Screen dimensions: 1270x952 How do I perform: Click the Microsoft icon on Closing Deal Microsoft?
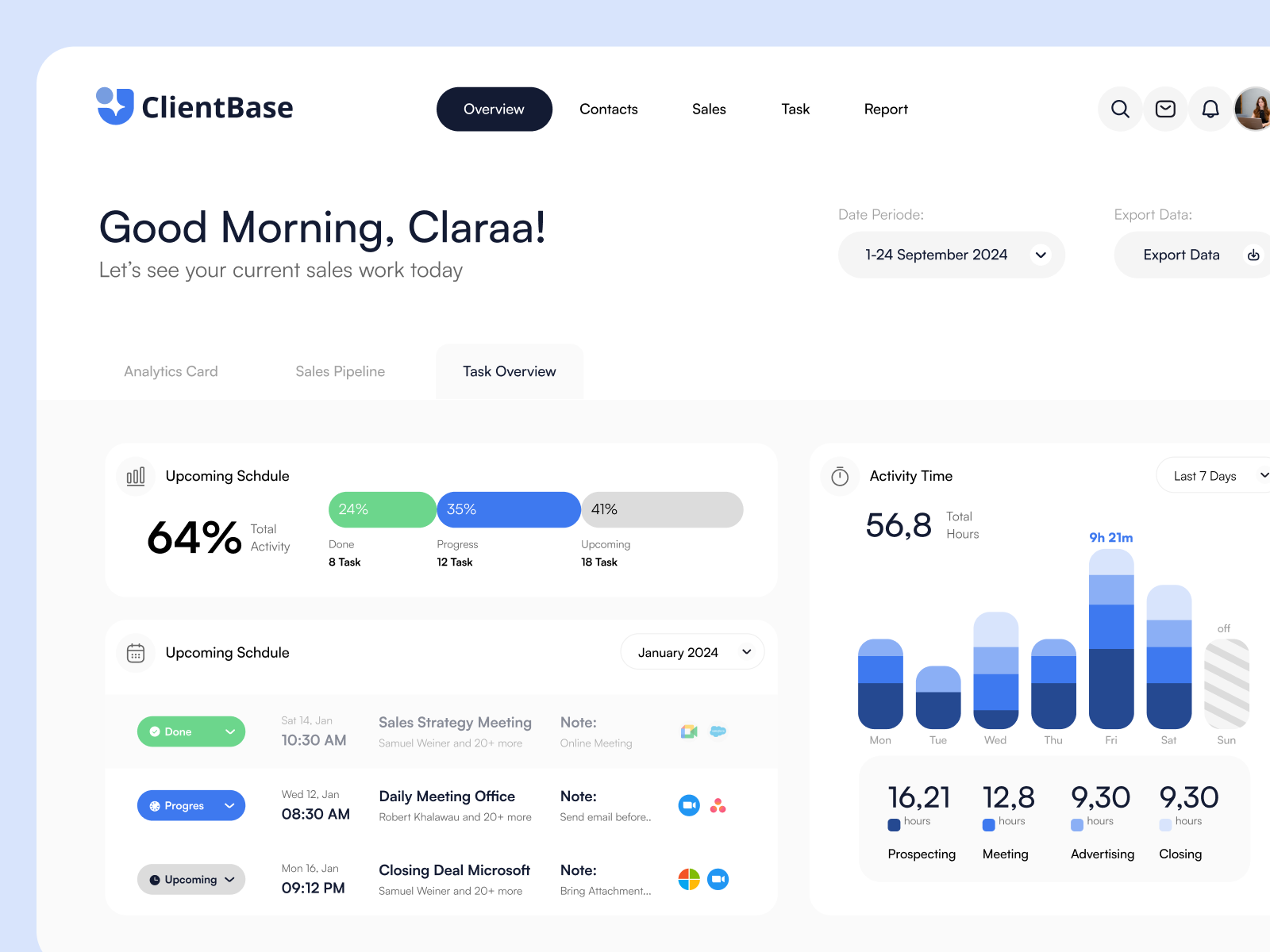[x=688, y=879]
